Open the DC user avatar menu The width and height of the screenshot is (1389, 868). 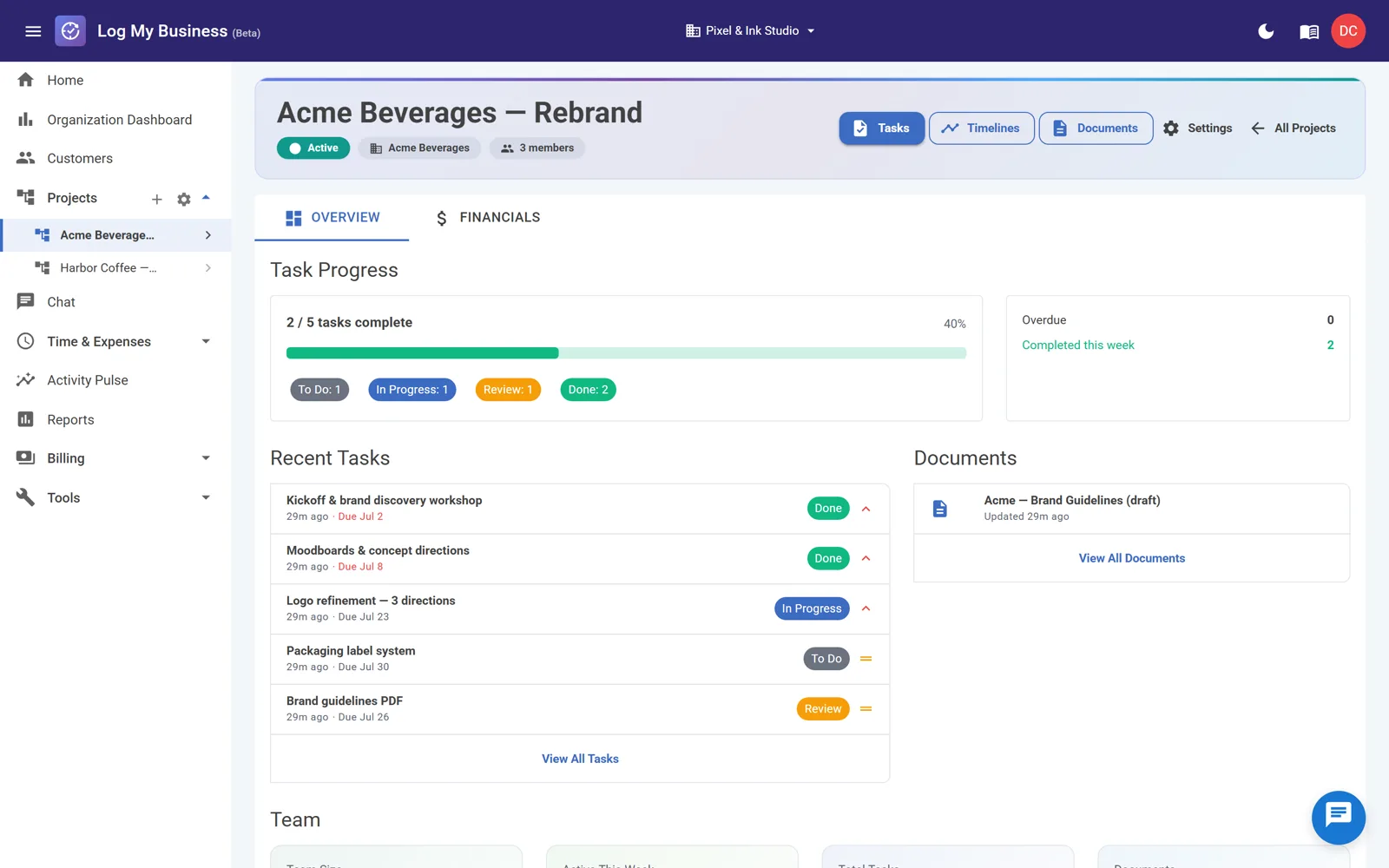pyautogui.click(x=1348, y=31)
